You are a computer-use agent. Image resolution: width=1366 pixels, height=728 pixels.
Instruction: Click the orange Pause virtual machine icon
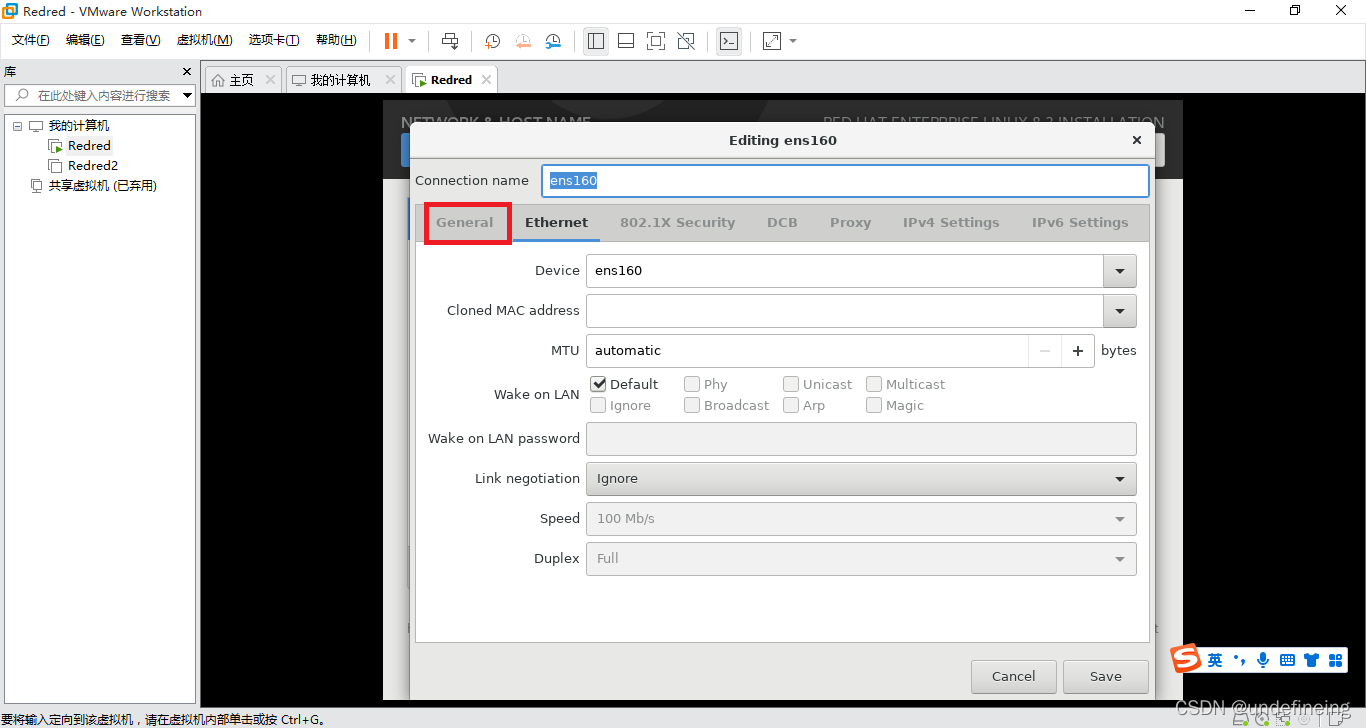click(x=391, y=41)
